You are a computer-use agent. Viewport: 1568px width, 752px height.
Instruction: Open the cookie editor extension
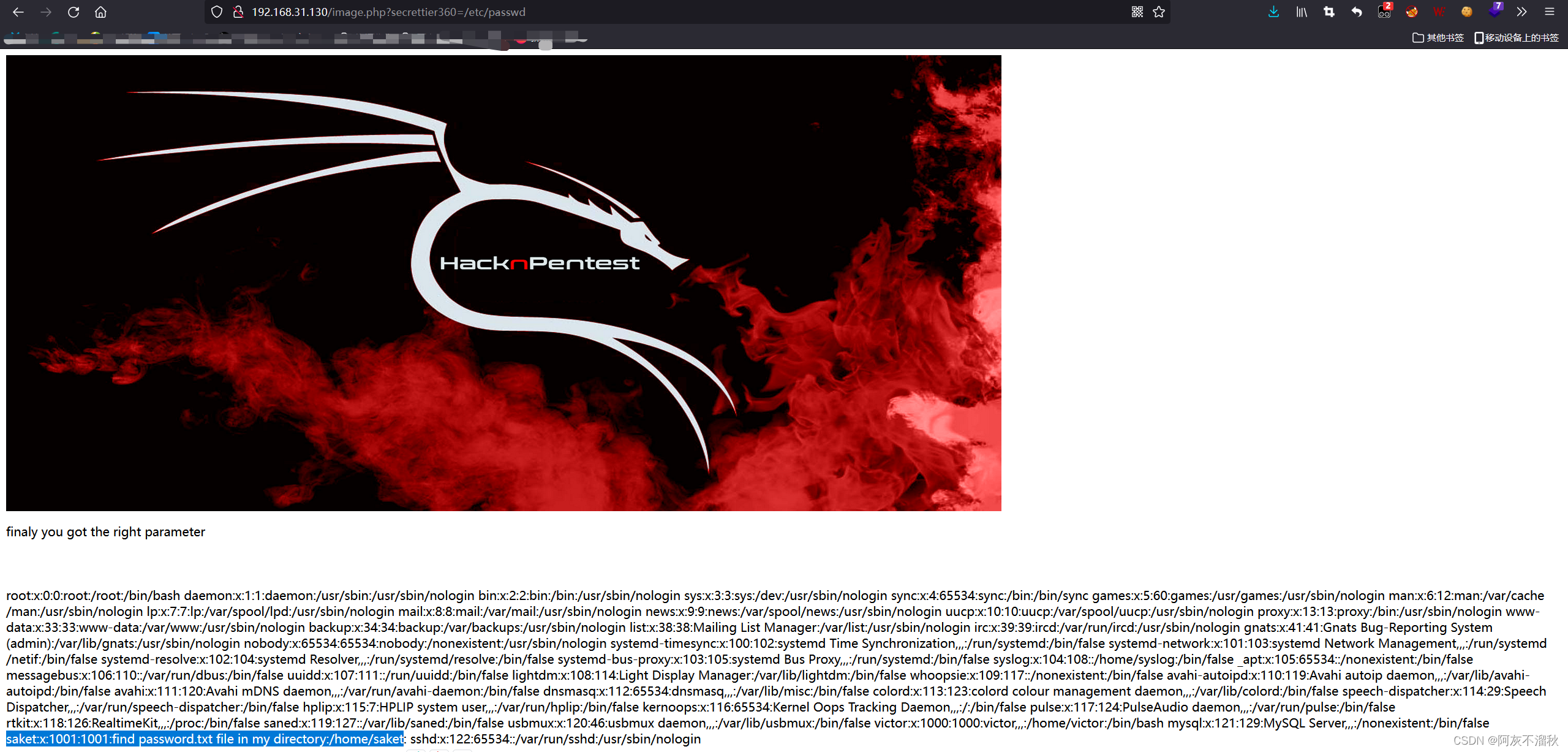tap(1467, 12)
